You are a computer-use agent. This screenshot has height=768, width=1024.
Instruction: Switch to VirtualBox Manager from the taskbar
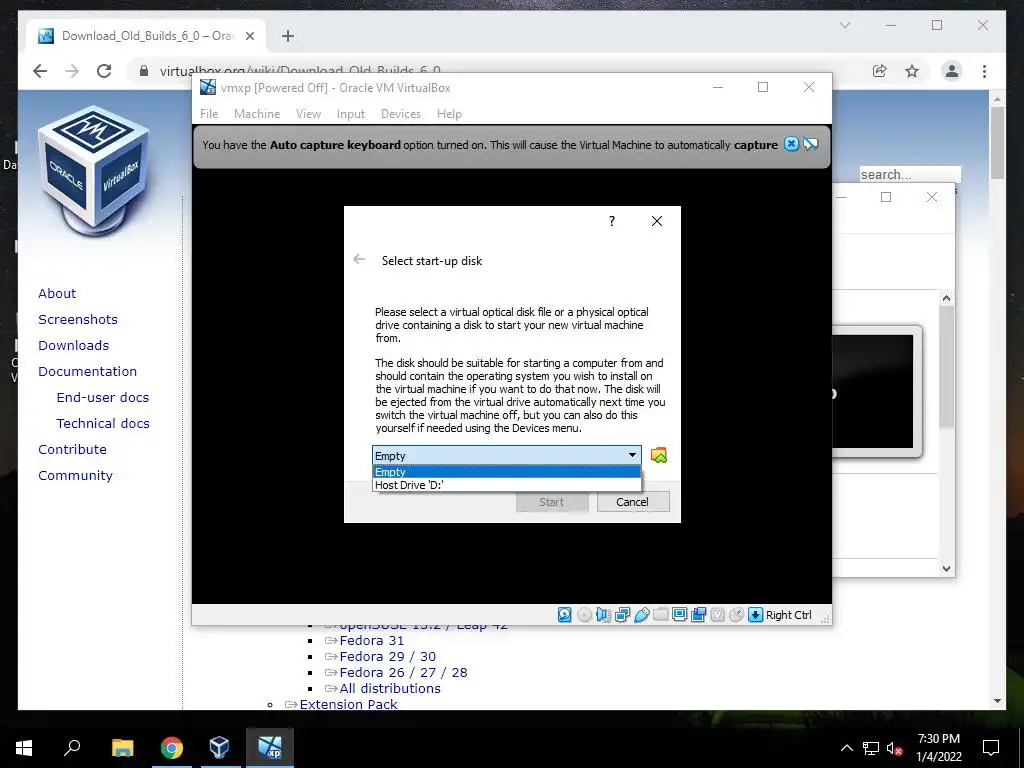tap(219, 748)
